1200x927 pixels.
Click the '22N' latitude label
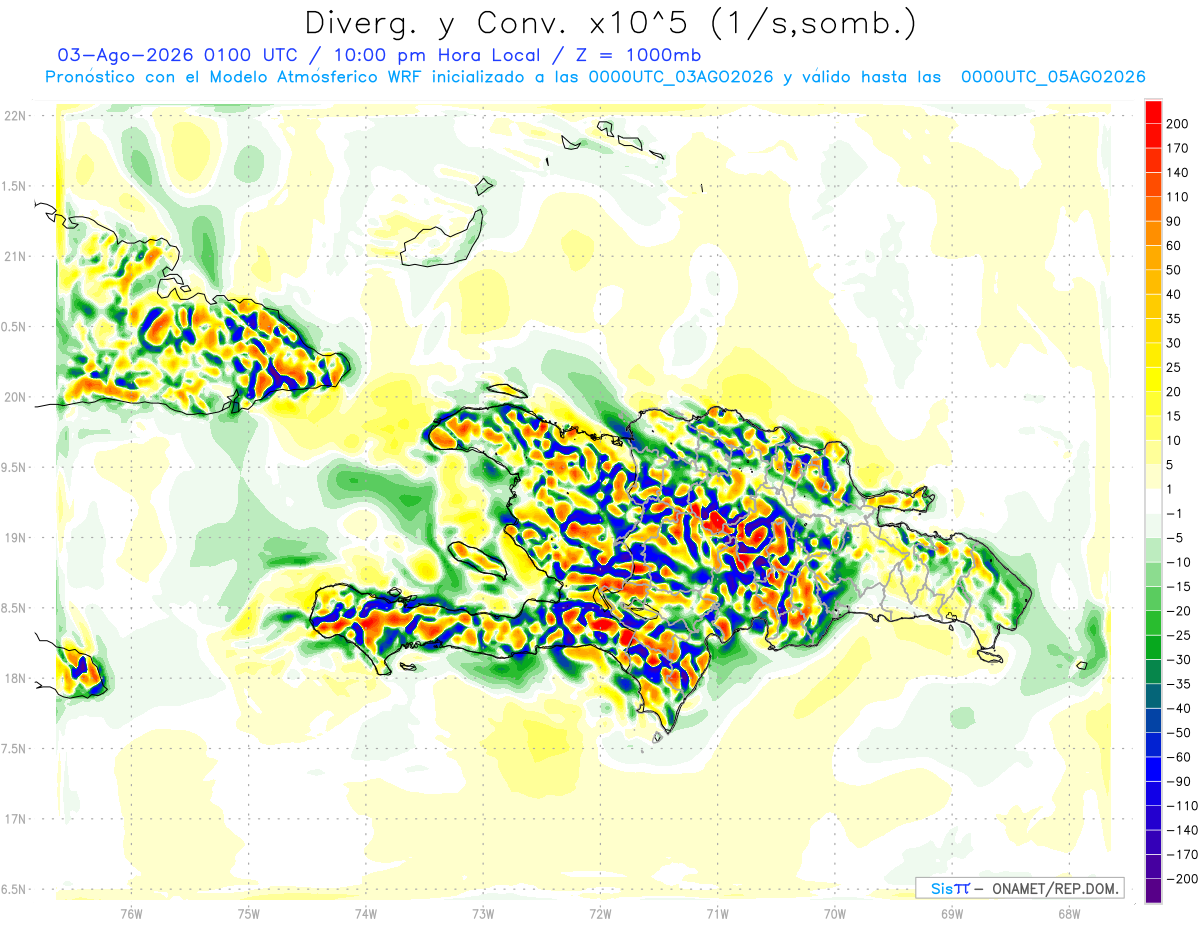pyautogui.click(x=15, y=116)
